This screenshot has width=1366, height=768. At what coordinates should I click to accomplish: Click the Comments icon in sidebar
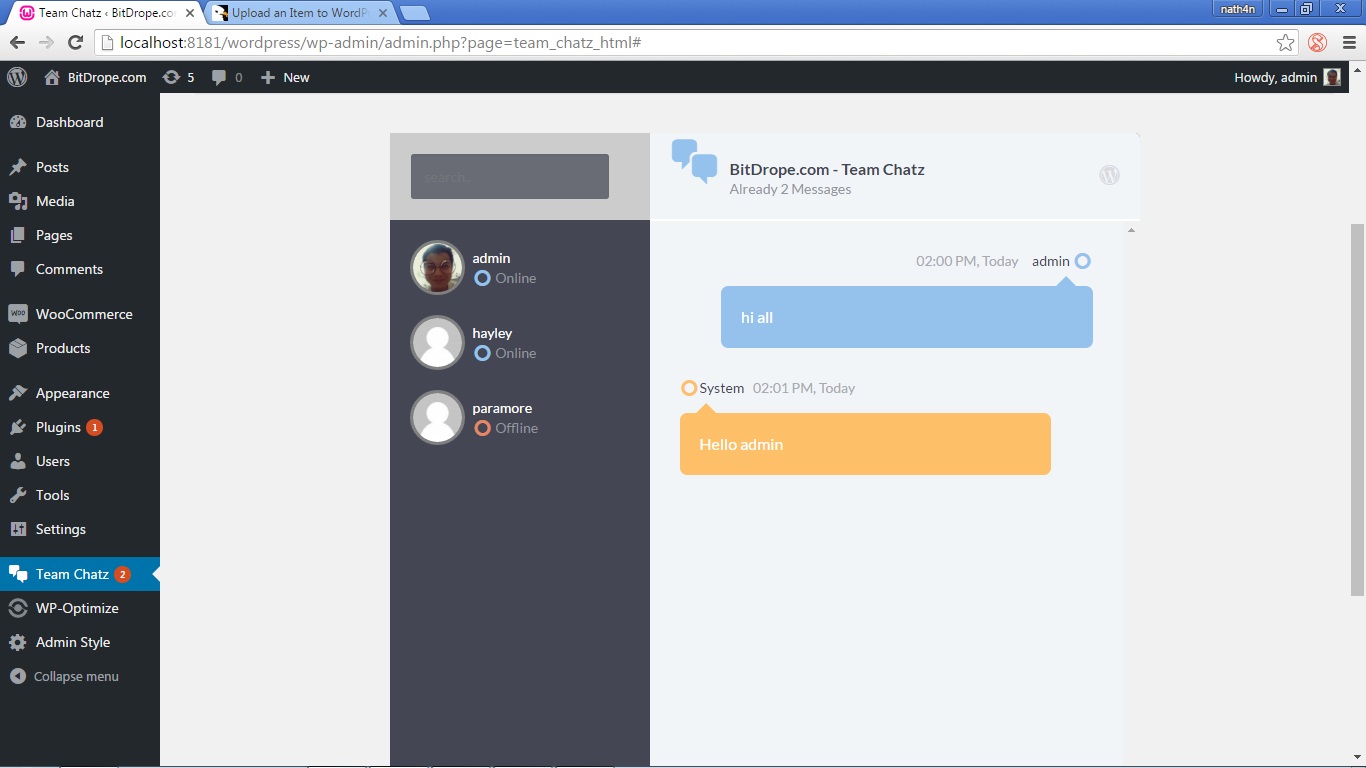18,269
